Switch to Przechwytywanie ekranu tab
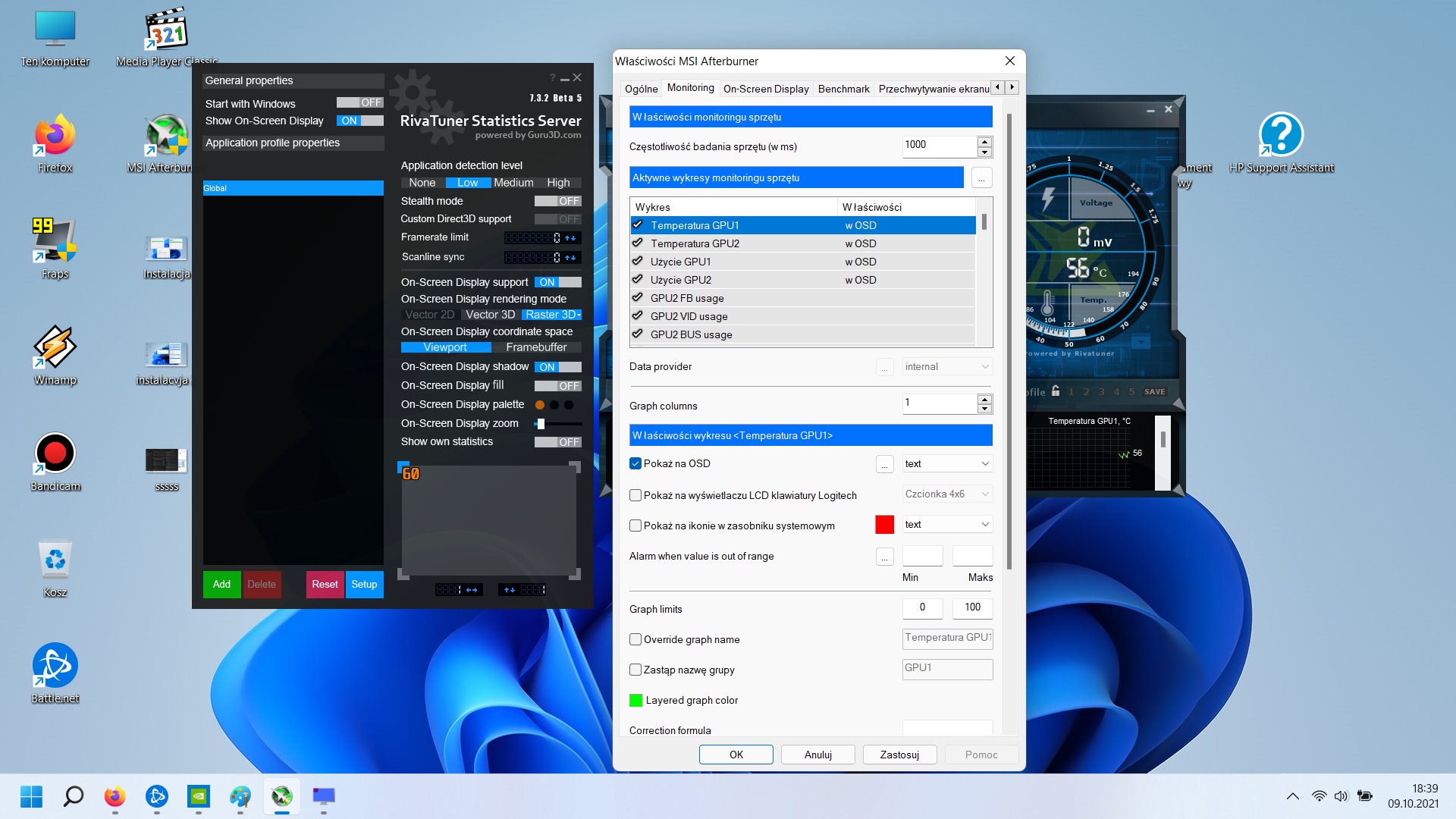Image resolution: width=1456 pixels, height=819 pixels. (x=934, y=89)
